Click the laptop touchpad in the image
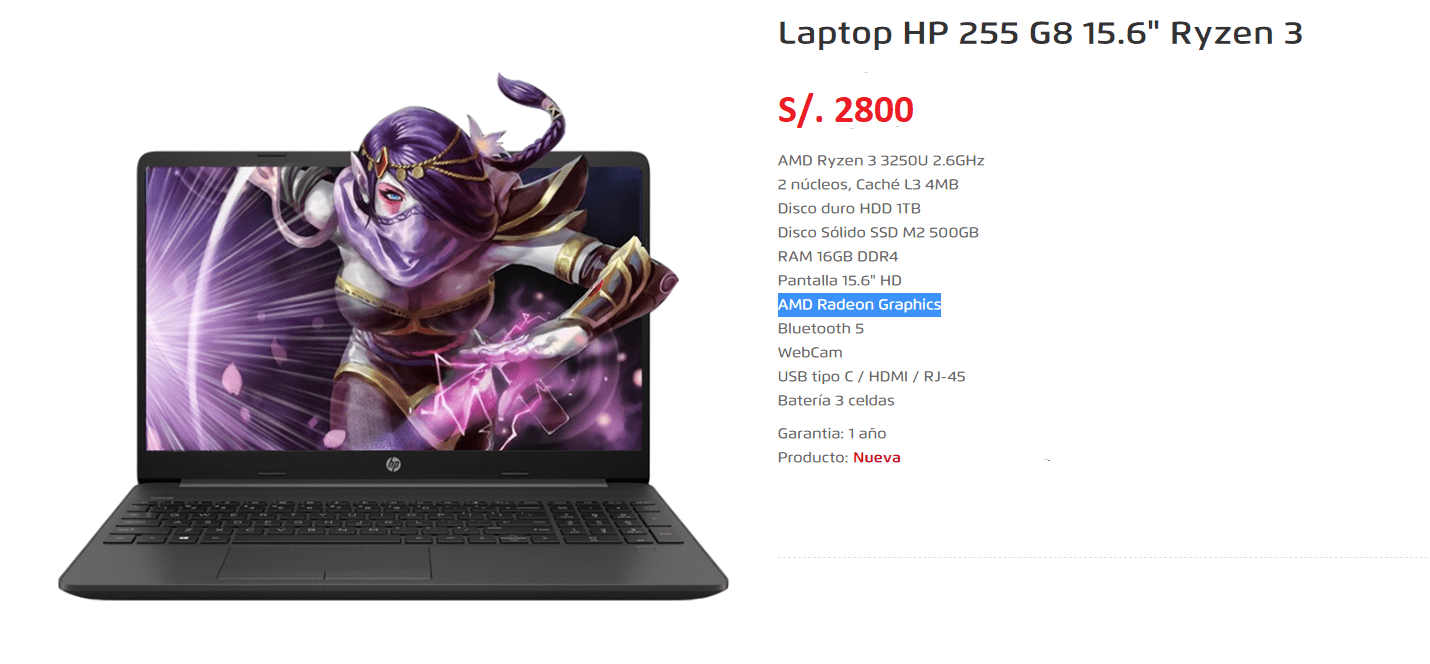 tap(324, 561)
